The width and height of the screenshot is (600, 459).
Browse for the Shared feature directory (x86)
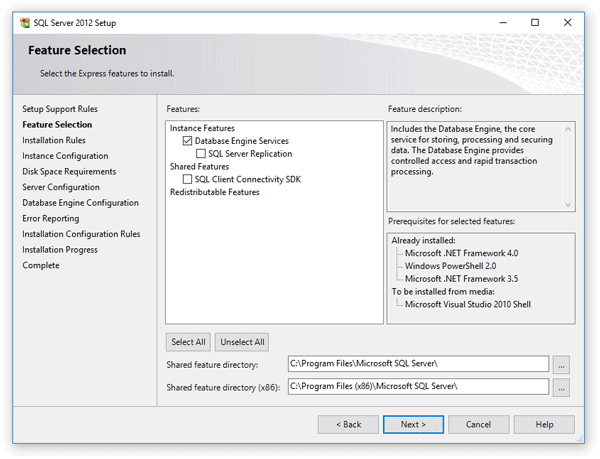click(x=561, y=387)
